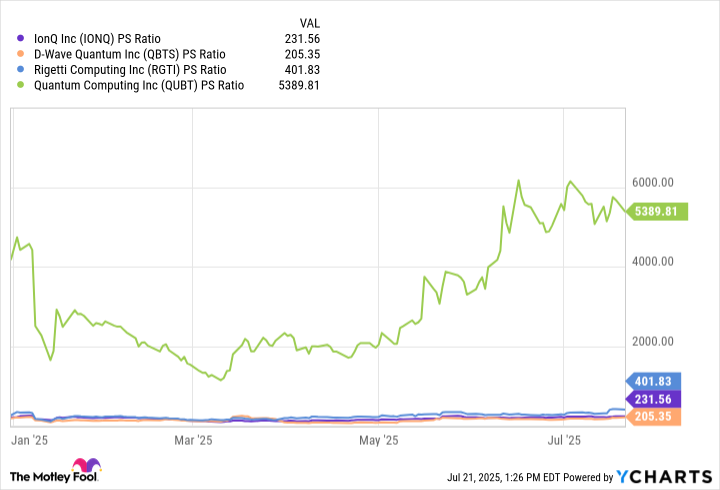The height and width of the screenshot is (490, 720).
Task: Click the blue 401.83 value flag
Action: click(655, 380)
